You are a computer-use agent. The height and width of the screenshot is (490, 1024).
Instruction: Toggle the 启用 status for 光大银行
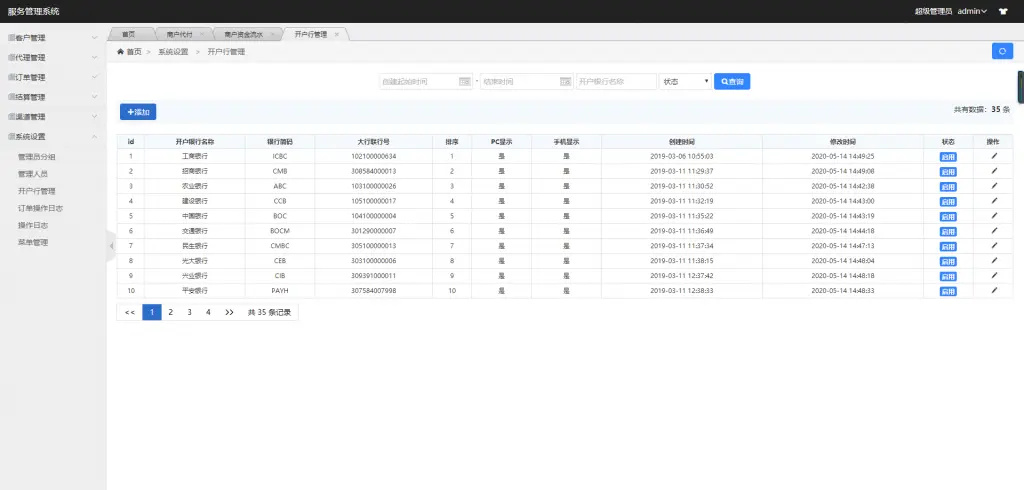pos(948,261)
